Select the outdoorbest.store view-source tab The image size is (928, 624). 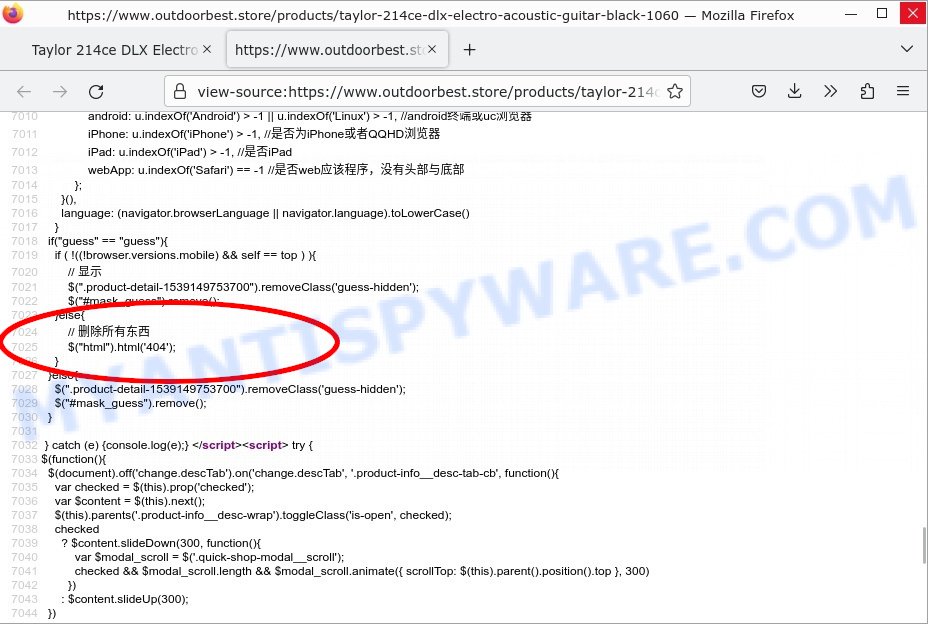(x=337, y=50)
